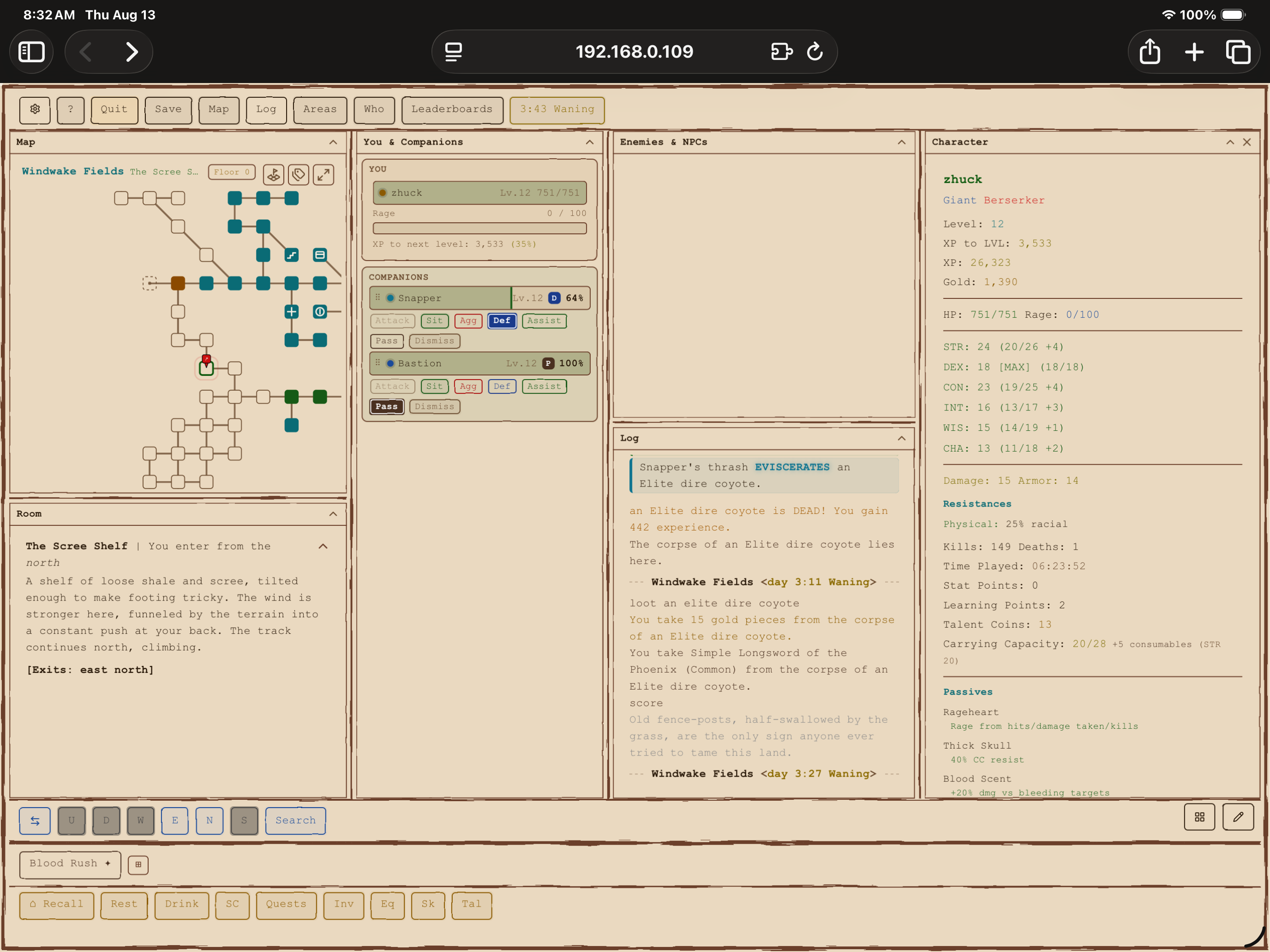Expand the map to fullscreen
The image size is (1270, 952).
pyautogui.click(x=324, y=174)
